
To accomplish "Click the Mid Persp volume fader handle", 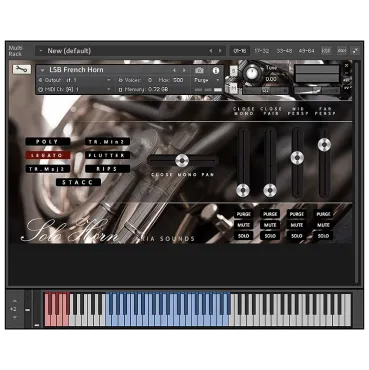I will tap(297, 158).
